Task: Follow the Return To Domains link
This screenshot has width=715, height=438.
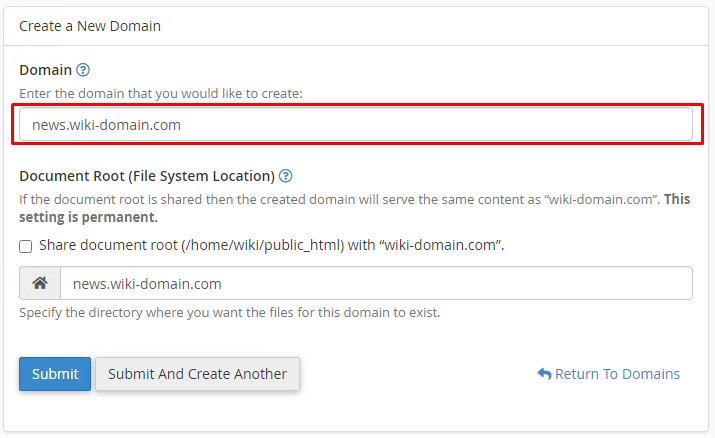Action: point(616,374)
